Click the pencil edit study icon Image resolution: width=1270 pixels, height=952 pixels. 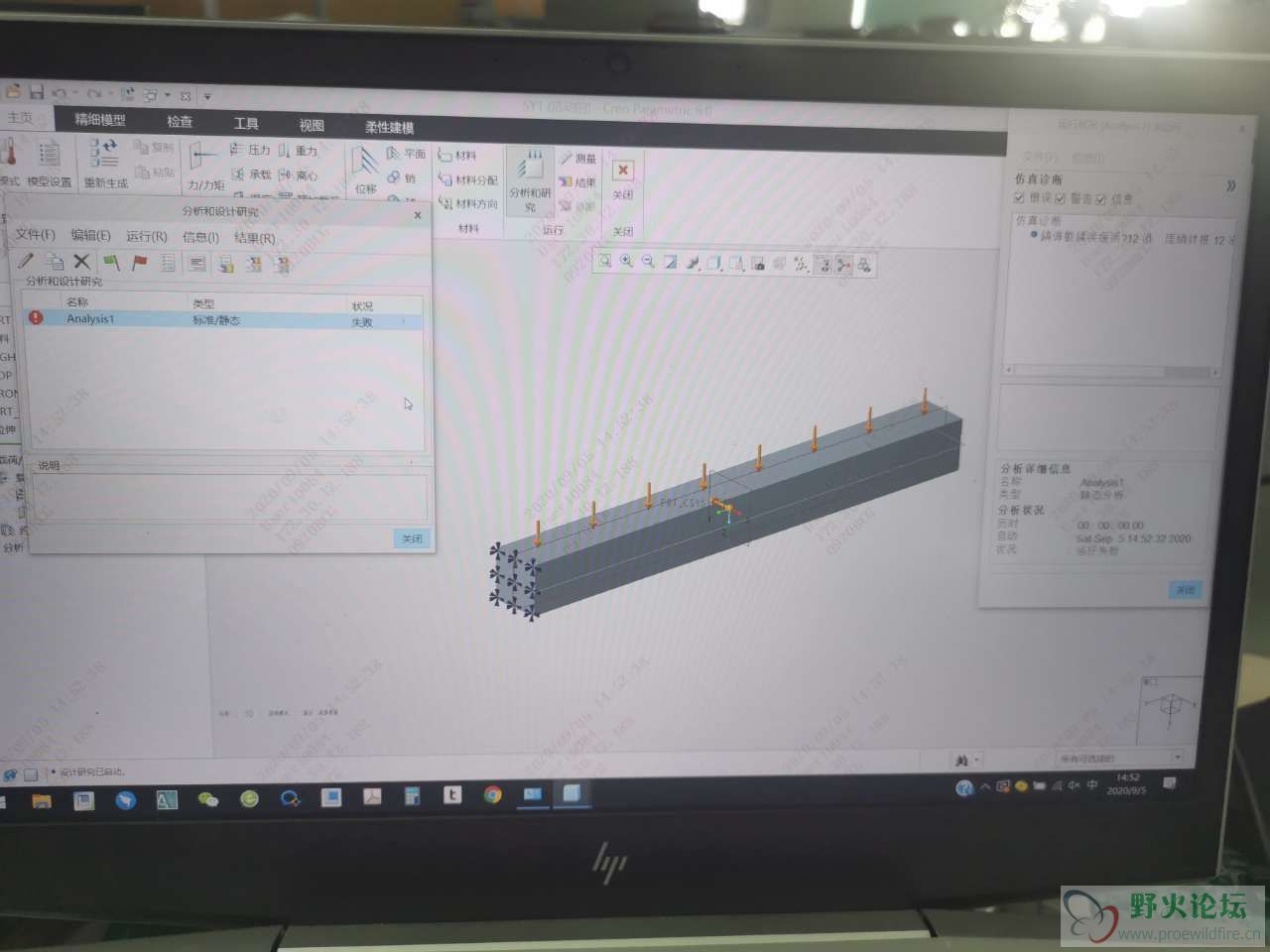click(x=26, y=261)
